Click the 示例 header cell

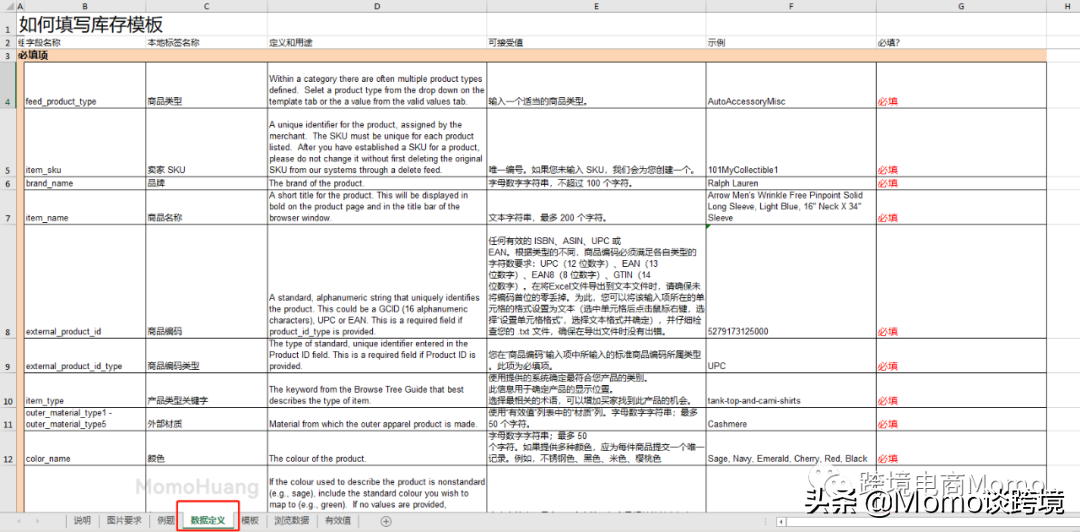coord(791,43)
